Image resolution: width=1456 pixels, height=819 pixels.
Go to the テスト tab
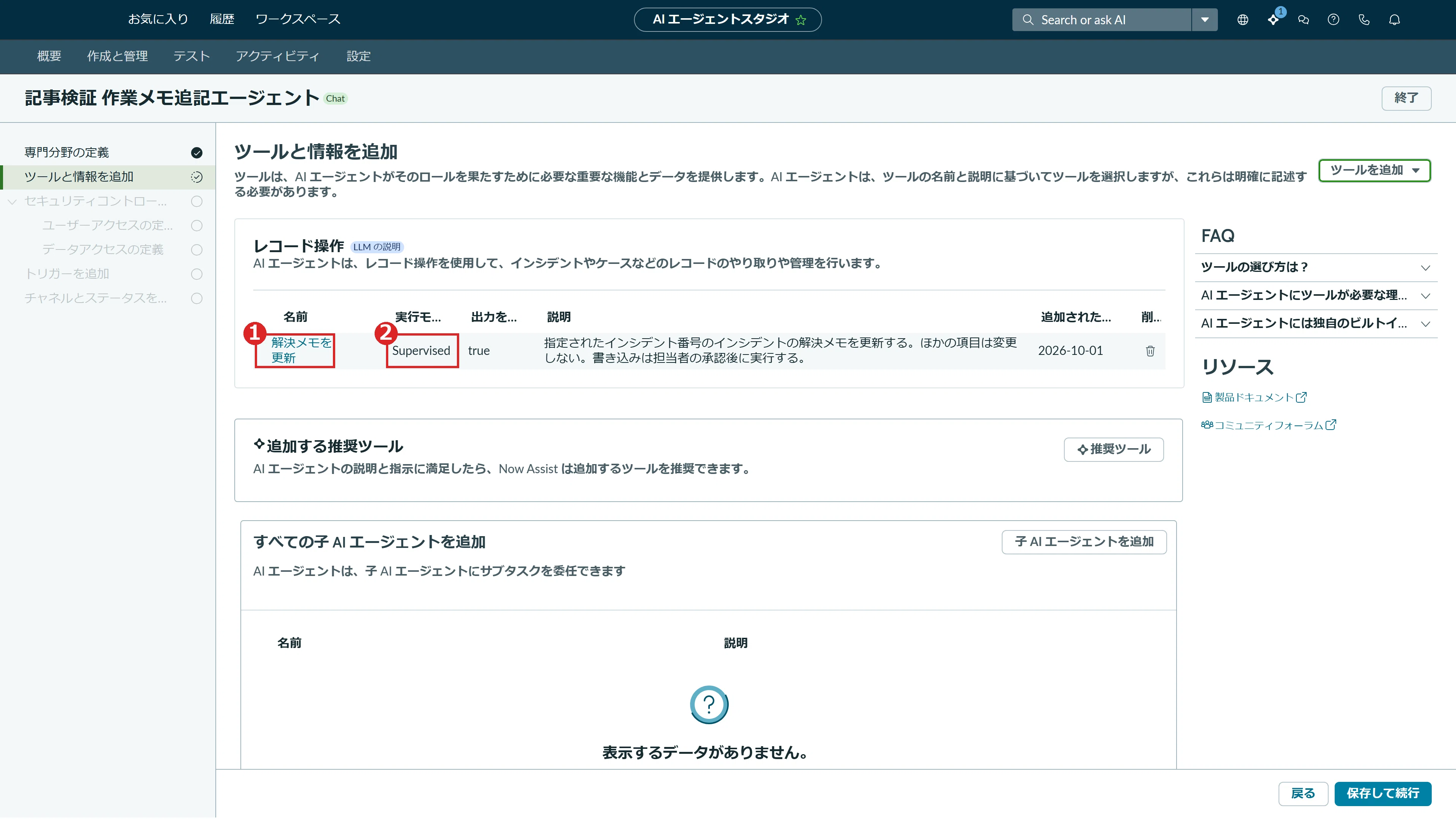tap(191, 56)
